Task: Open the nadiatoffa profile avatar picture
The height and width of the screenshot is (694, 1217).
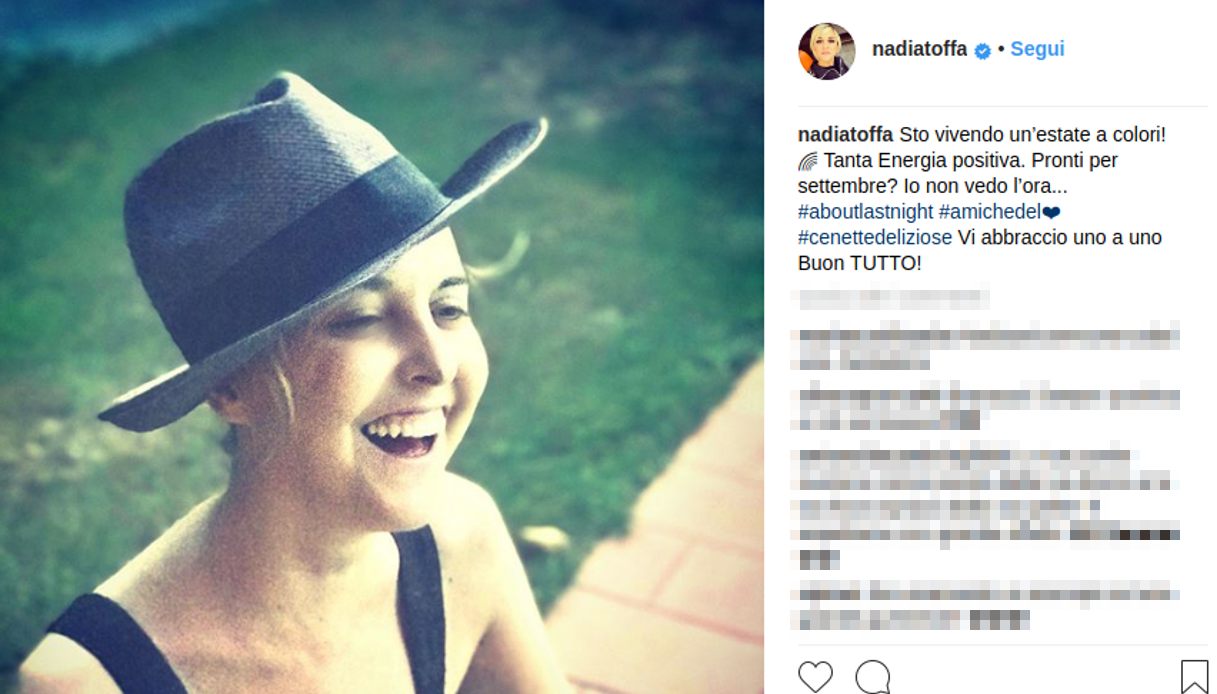Action: click(826, 50)
